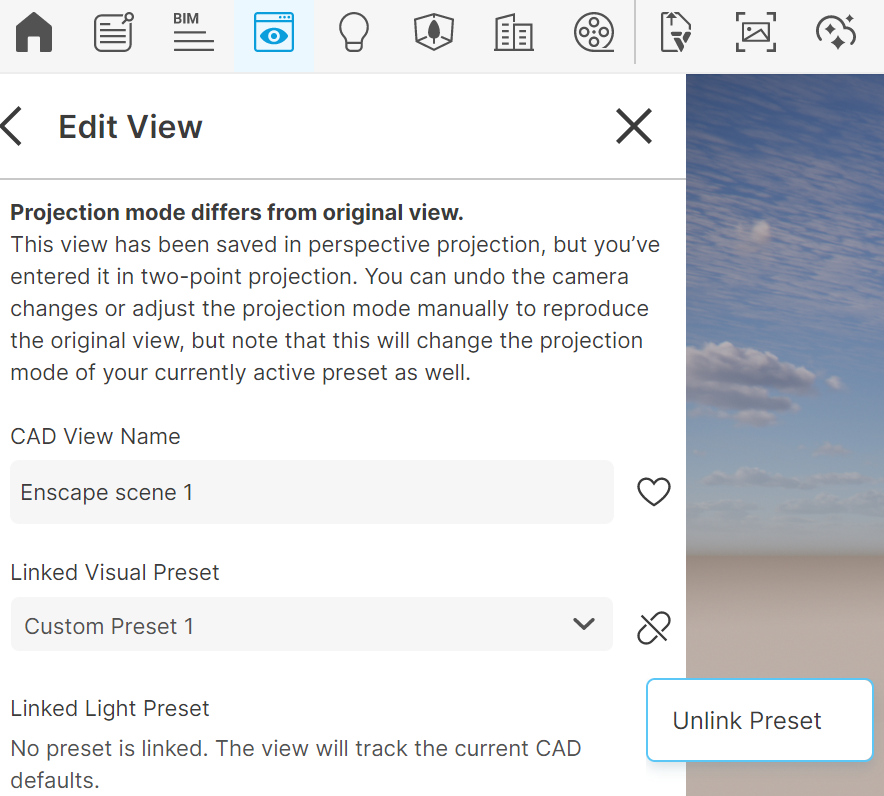Open the Video Editor film reel icon

594,33
